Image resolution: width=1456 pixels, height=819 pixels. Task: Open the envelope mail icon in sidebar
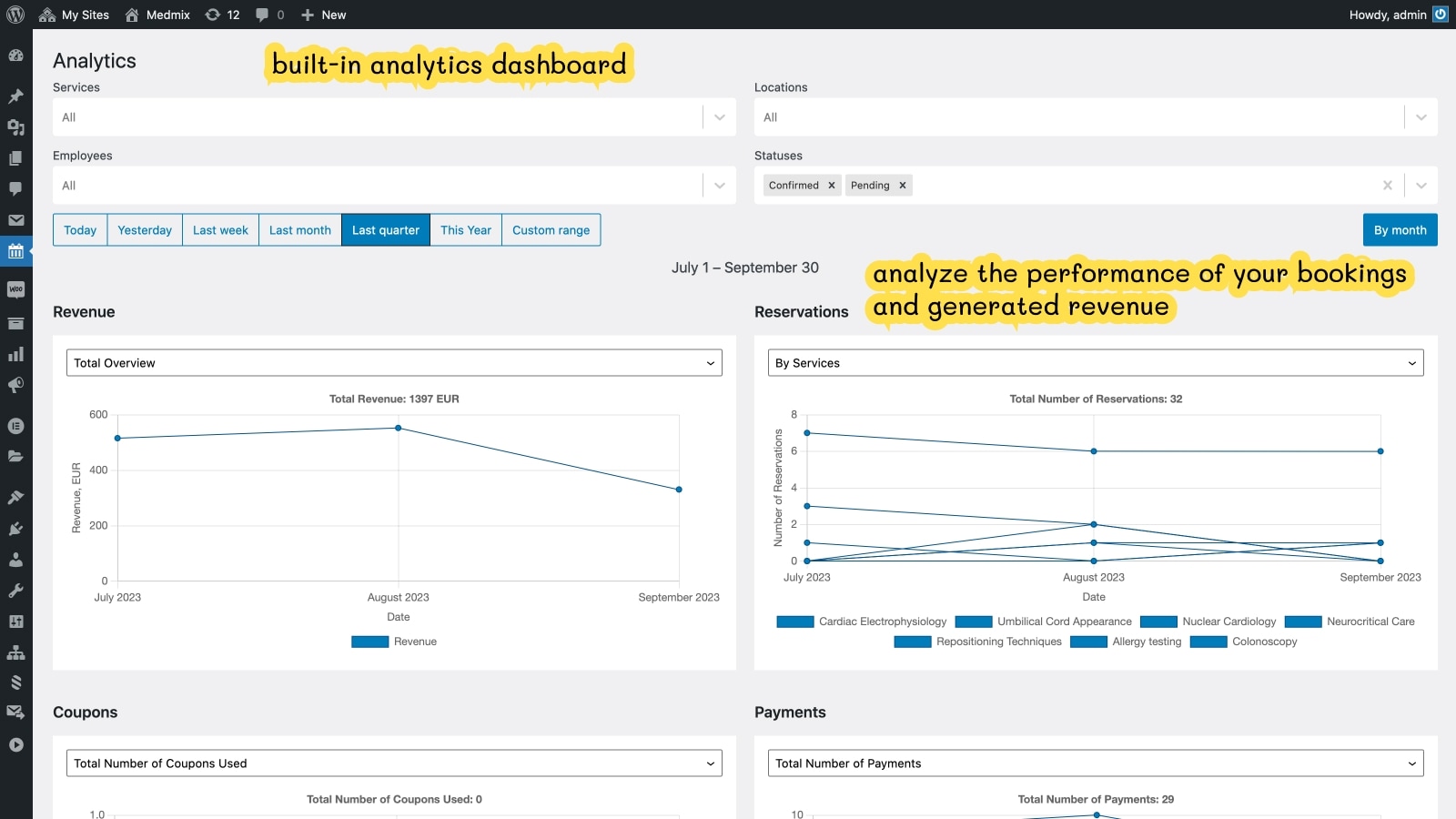point(15,220)
